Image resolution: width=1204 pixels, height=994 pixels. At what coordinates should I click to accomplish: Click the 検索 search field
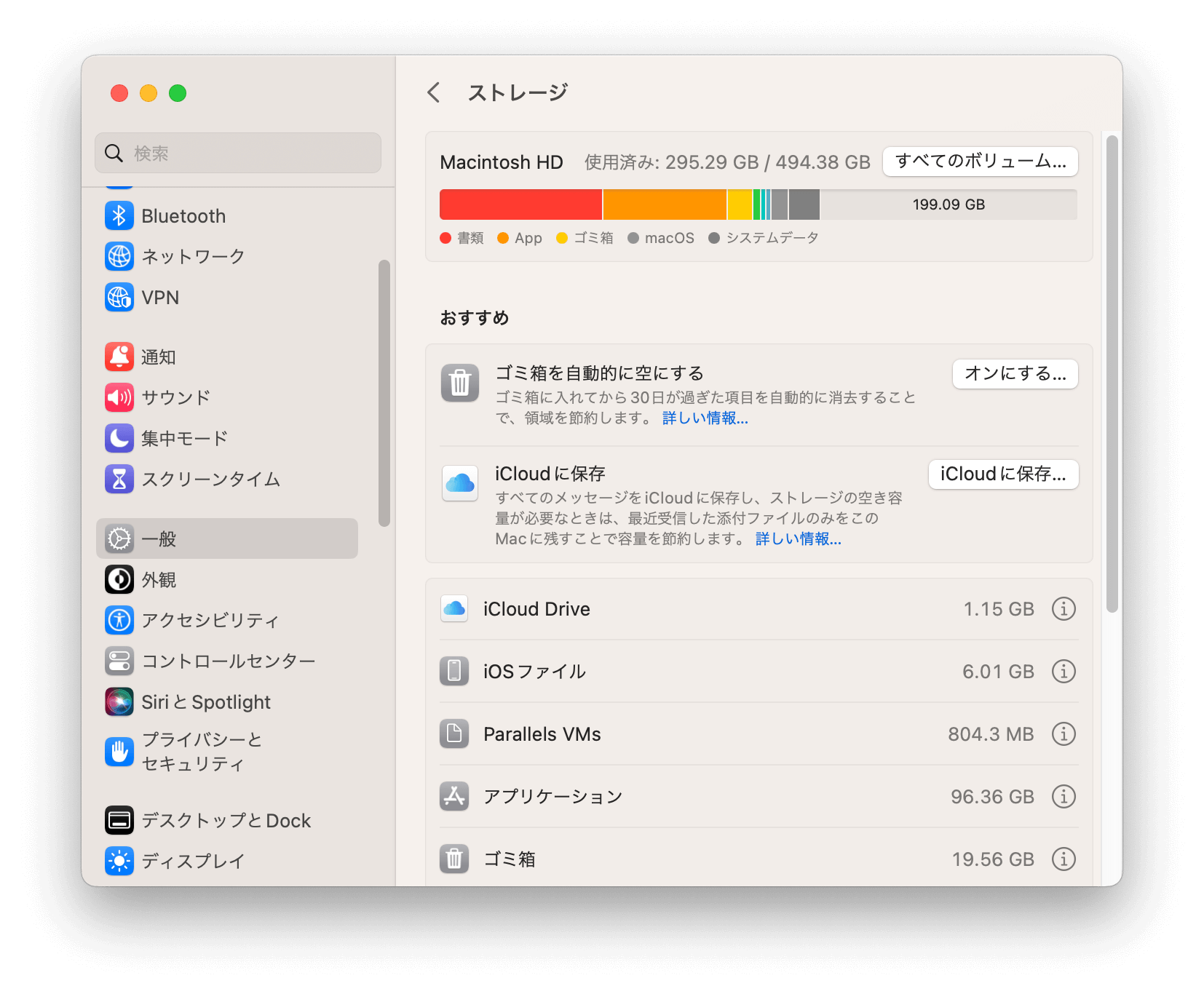tap(238, 153)
